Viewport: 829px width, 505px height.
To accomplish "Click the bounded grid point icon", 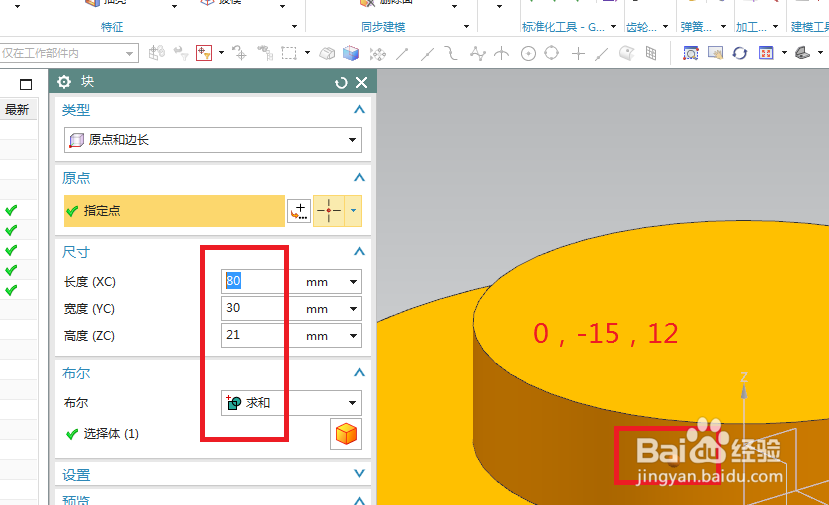I will 651,53.
